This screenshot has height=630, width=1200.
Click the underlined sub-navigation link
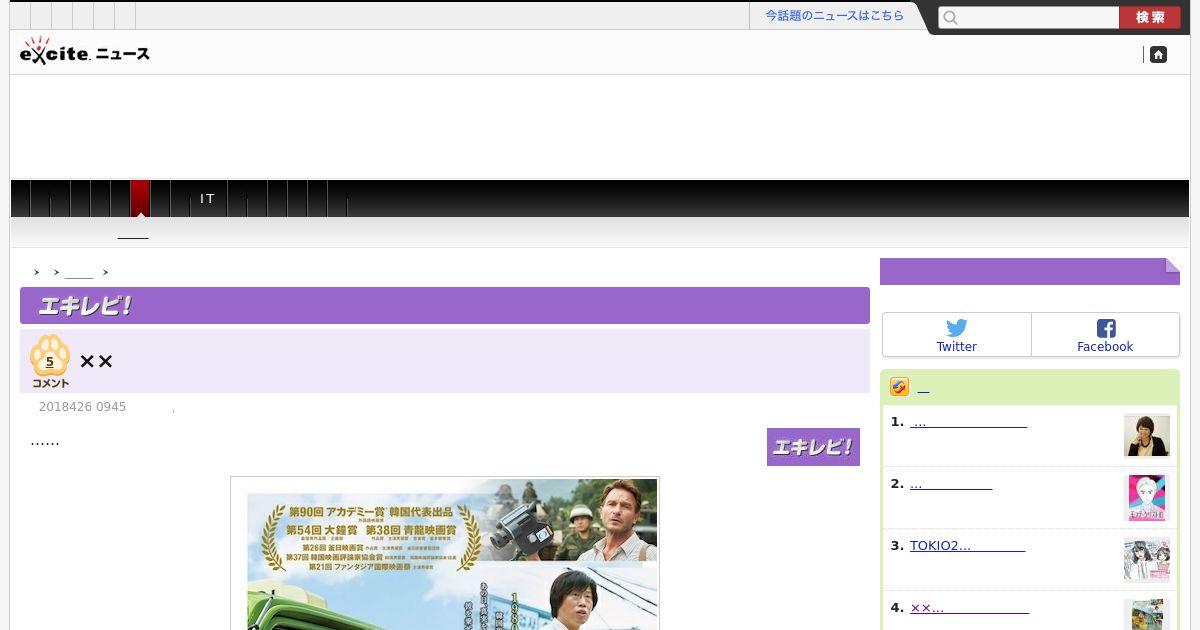tap(133, 234)
